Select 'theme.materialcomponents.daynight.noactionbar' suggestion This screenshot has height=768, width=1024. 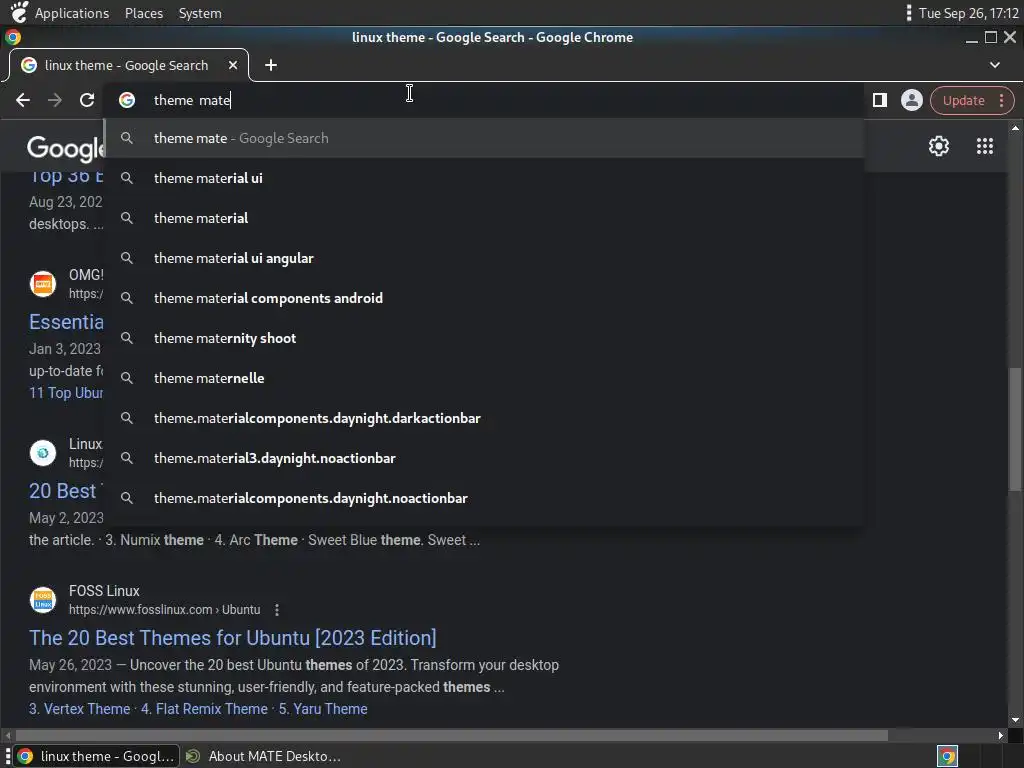(x=484, y=498)
